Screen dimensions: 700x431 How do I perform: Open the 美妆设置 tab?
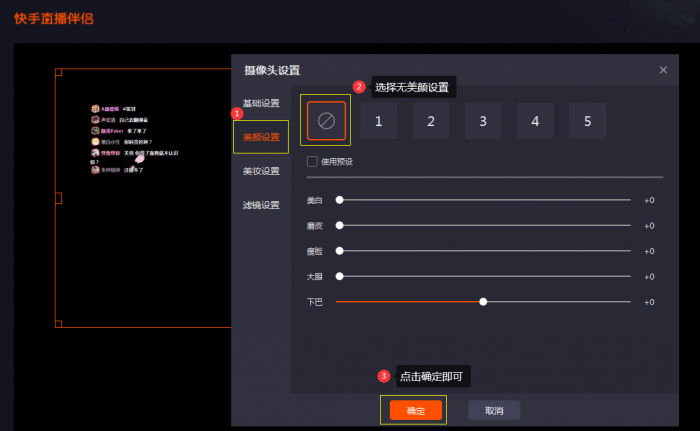(261, 171)
